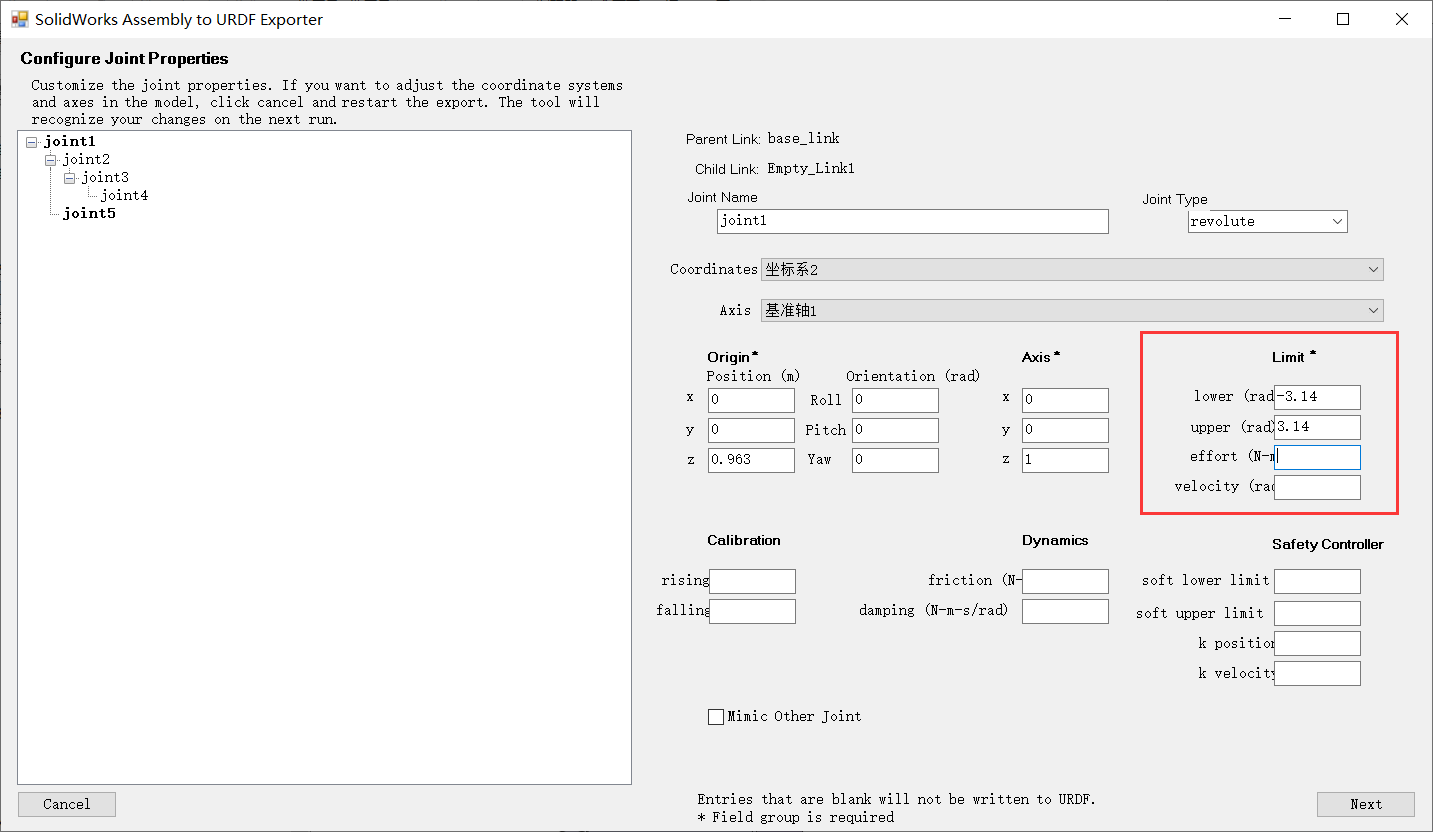1433x832 pixels.
Task: Select joint4 in the joint tree
Action: [x=124, y=196]
